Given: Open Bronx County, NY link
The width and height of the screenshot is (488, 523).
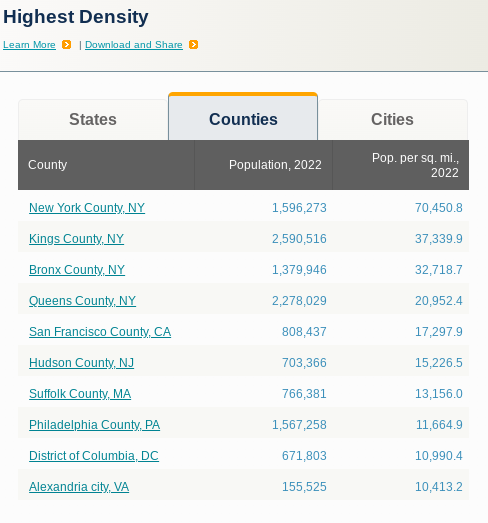Looking at the screenshot, I should [x=77, y=270].
